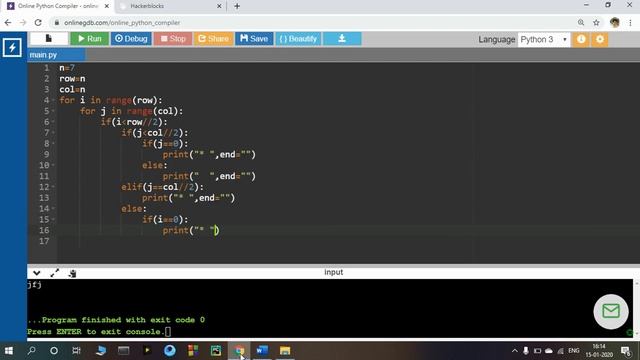The image size is (640, 360).
Task: Open a new browser tab
Action: 237,6
